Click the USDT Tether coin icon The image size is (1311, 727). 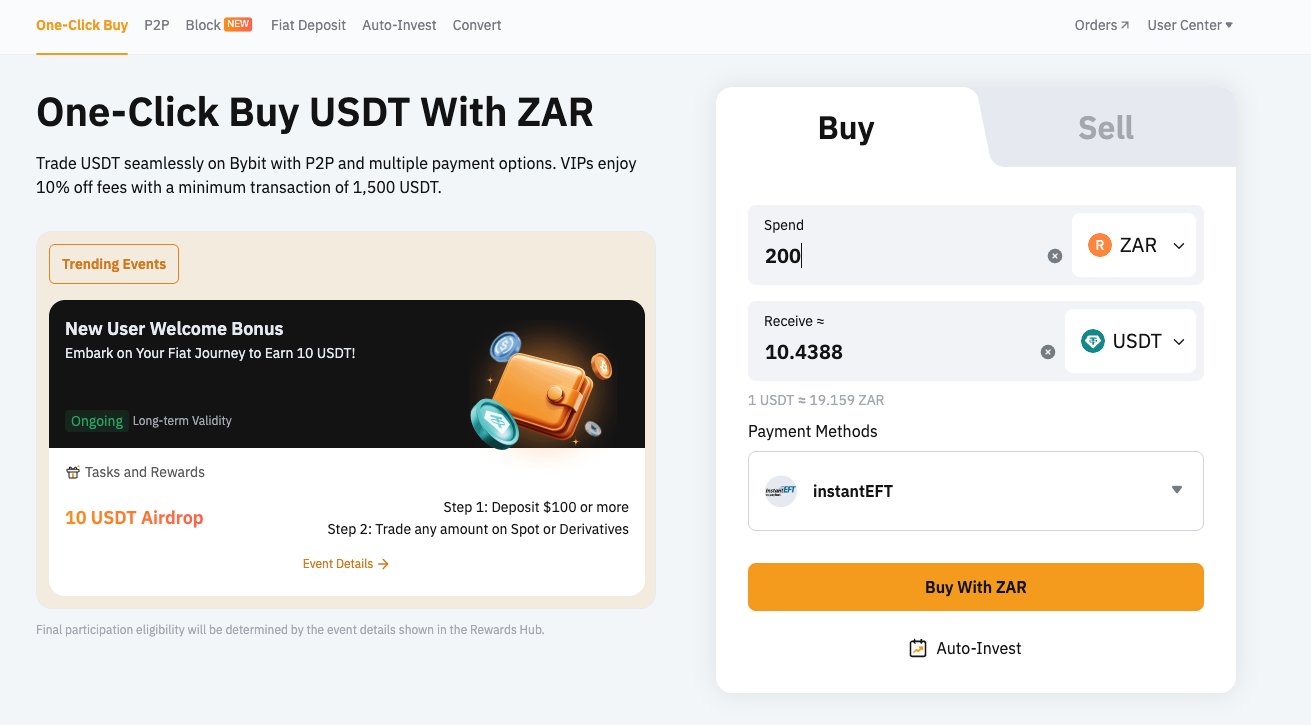[x=1093, y=341]
